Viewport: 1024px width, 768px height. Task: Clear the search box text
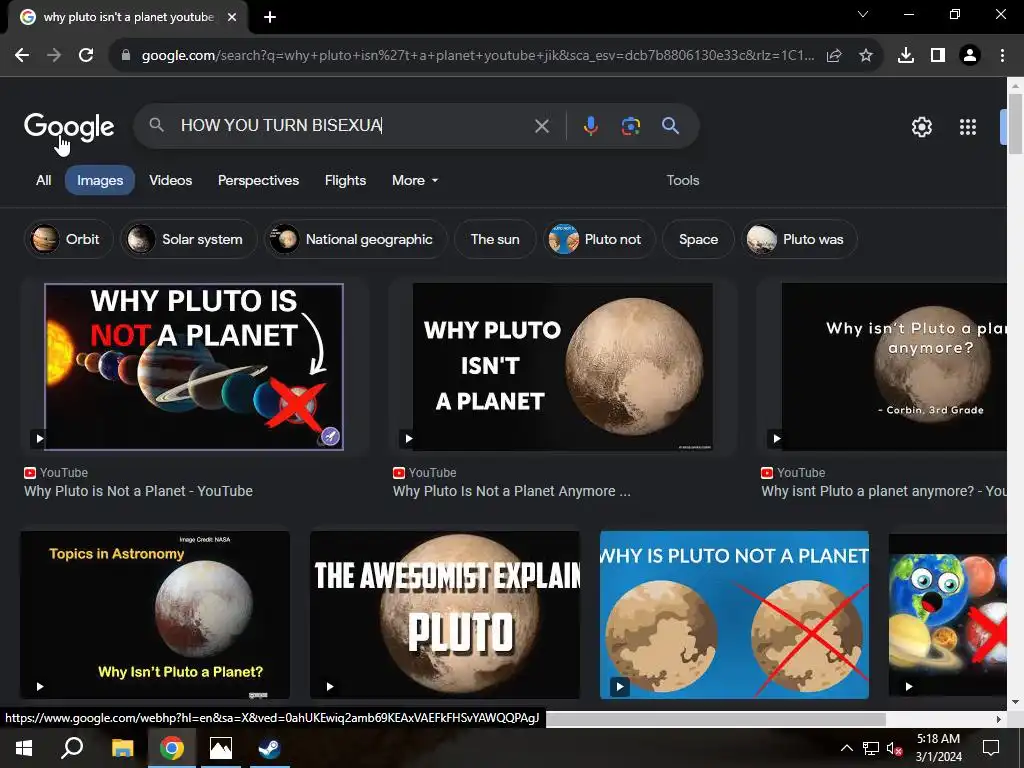point(541,126)
